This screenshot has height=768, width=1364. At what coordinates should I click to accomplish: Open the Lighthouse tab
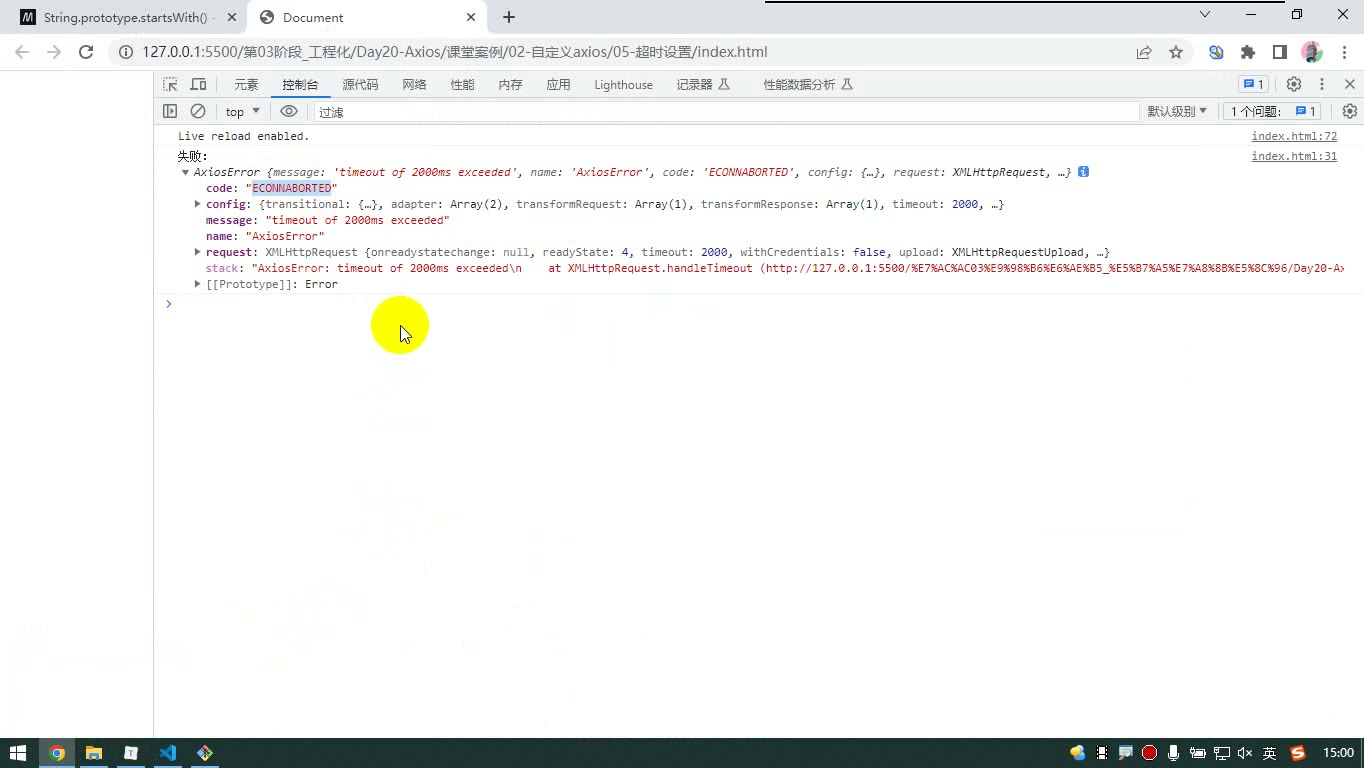[623, 85]
